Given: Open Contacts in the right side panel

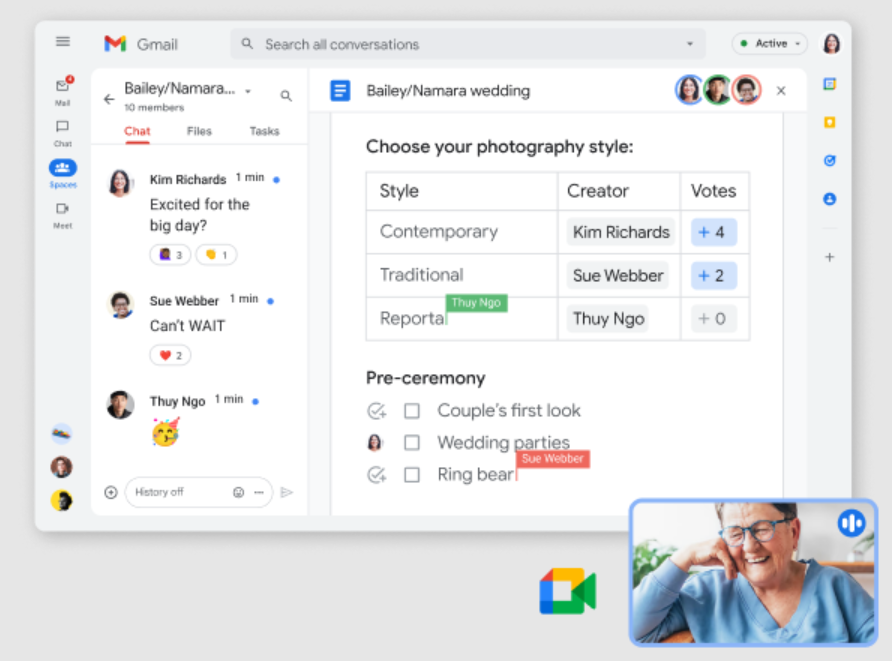Looking at the screenshot, I should 829,199.
